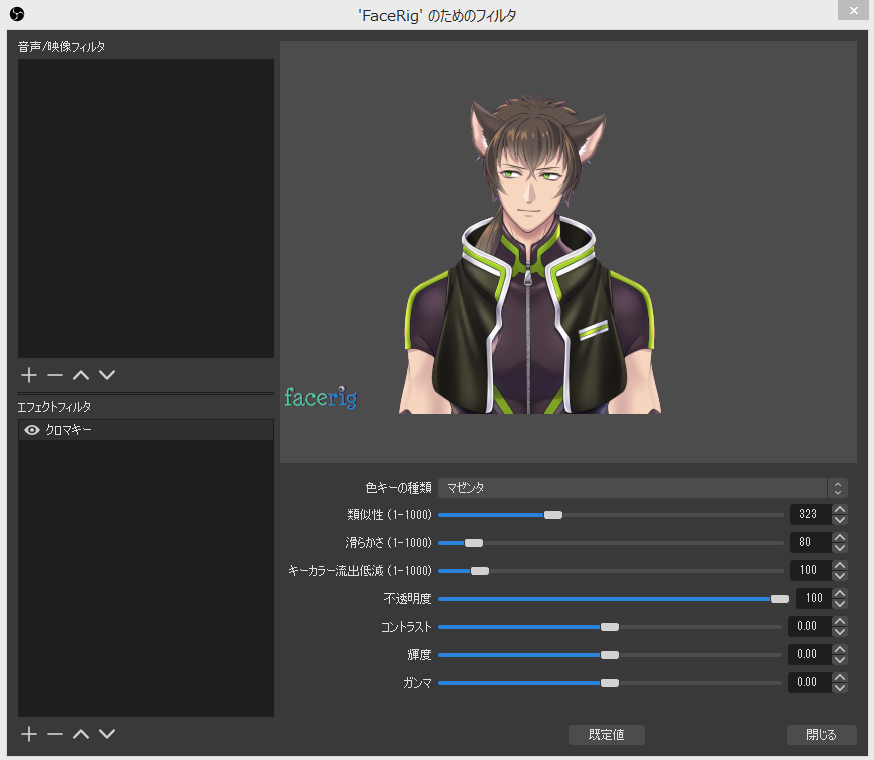The height and width of the screenshot is (760, 874).
Task: Click the 類似性 slider handle
Action: [553, 515]
